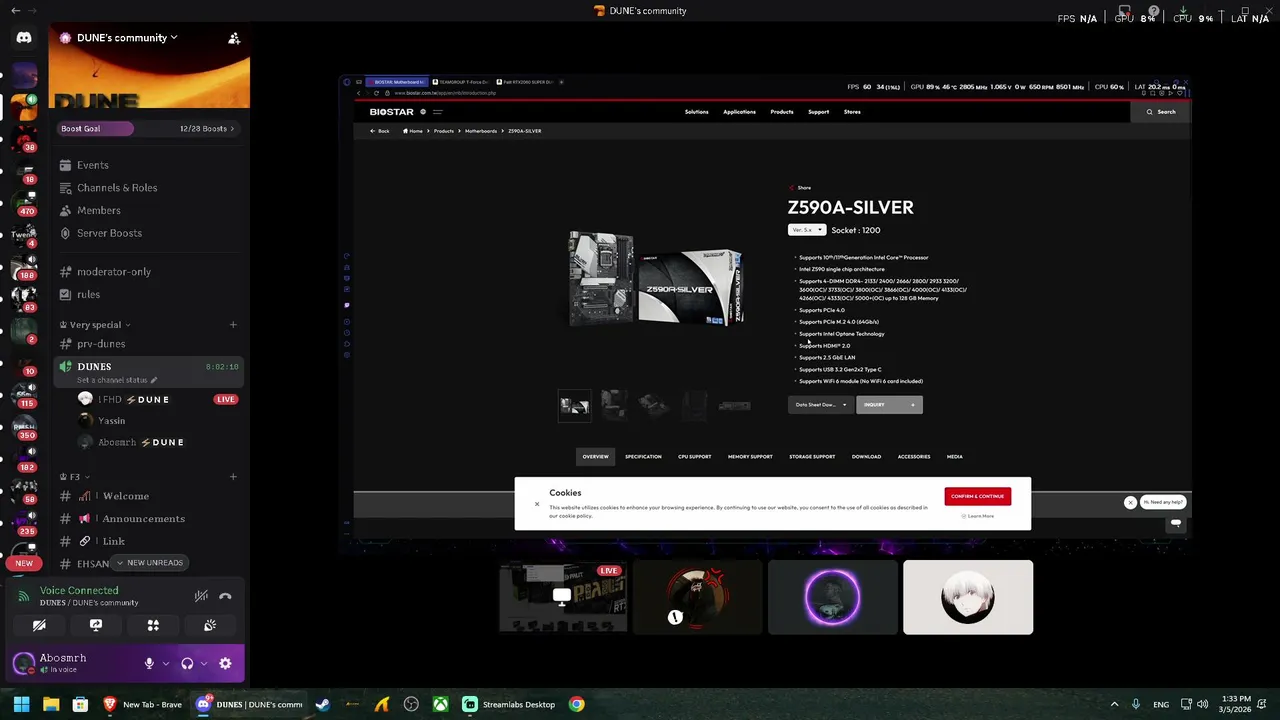Viewport: 1280px width, 720px height.
Task: Click Search in the streamed Biostar page
Action: coord(1161,112)
